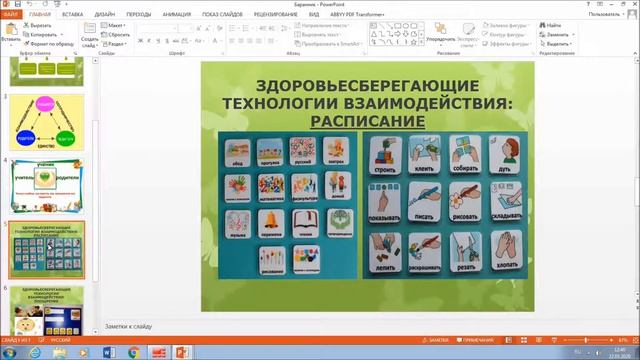
Task: Select slide 6 thumbnail in the slide panel
Action: point(47,311)
